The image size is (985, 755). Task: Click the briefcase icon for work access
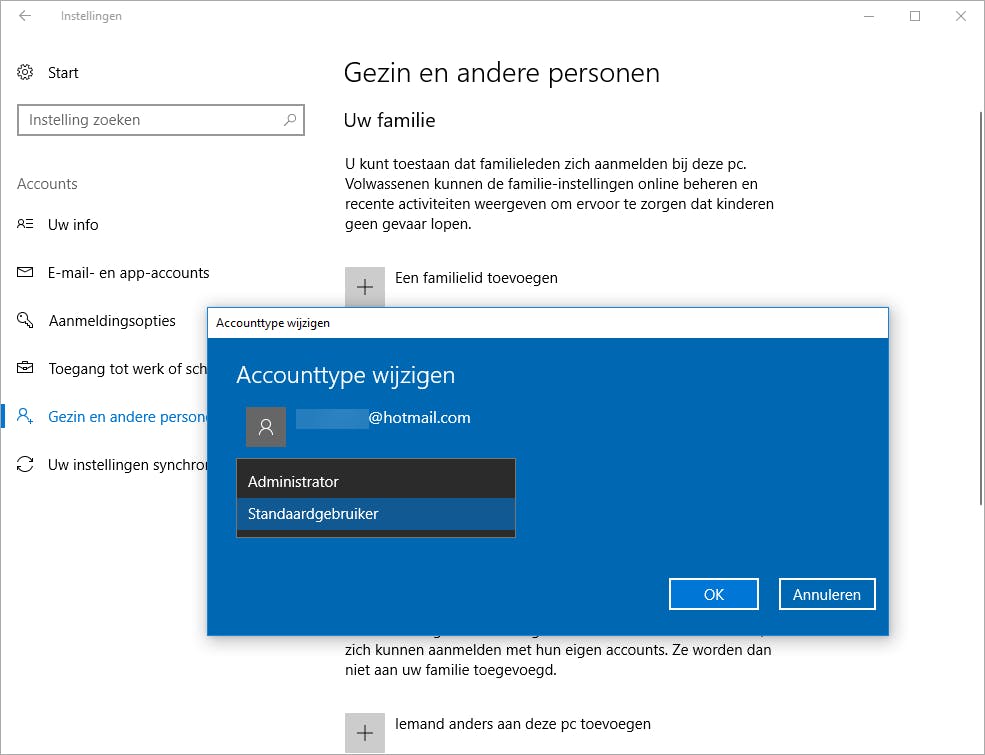[26, 369]
